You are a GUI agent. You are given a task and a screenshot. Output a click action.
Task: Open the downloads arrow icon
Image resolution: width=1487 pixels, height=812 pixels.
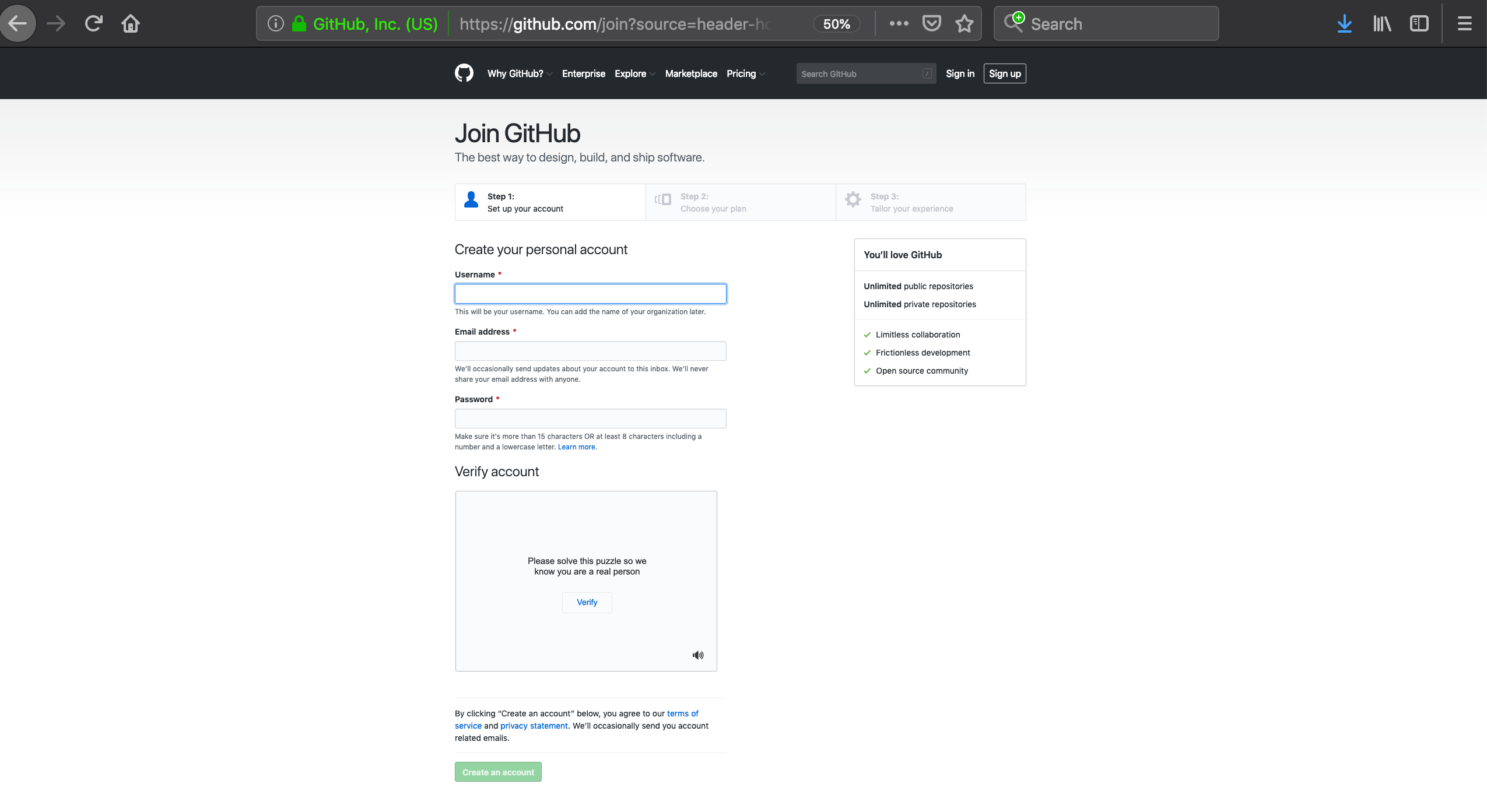(x=1345, y=23)
